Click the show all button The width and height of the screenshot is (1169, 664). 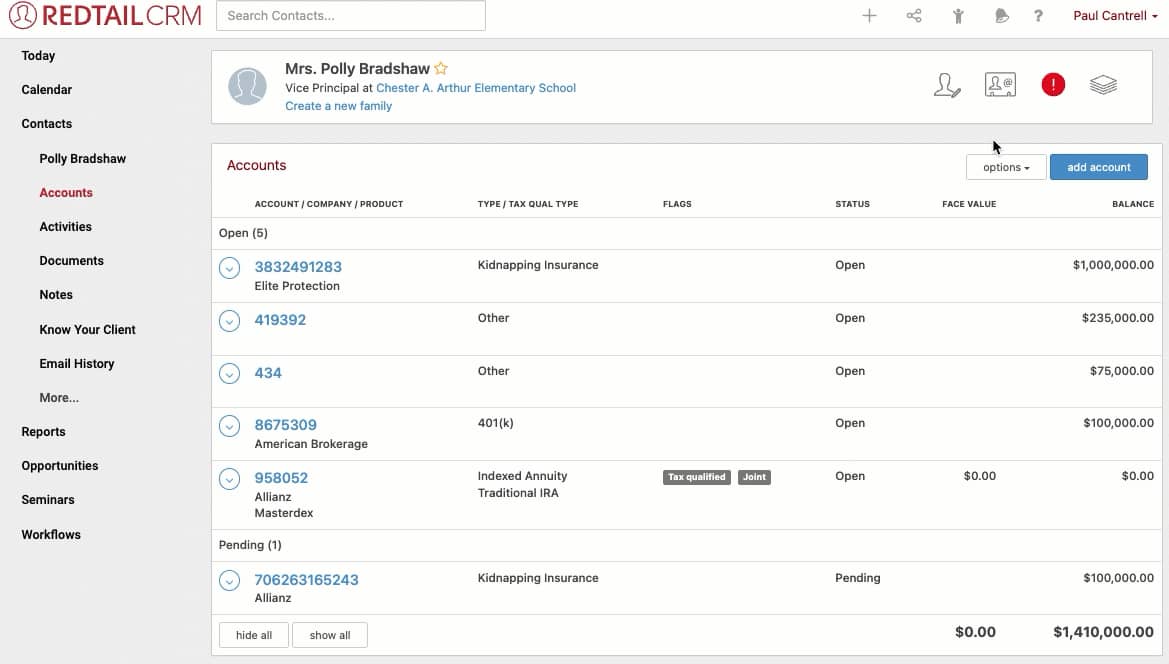click(330, 635)
